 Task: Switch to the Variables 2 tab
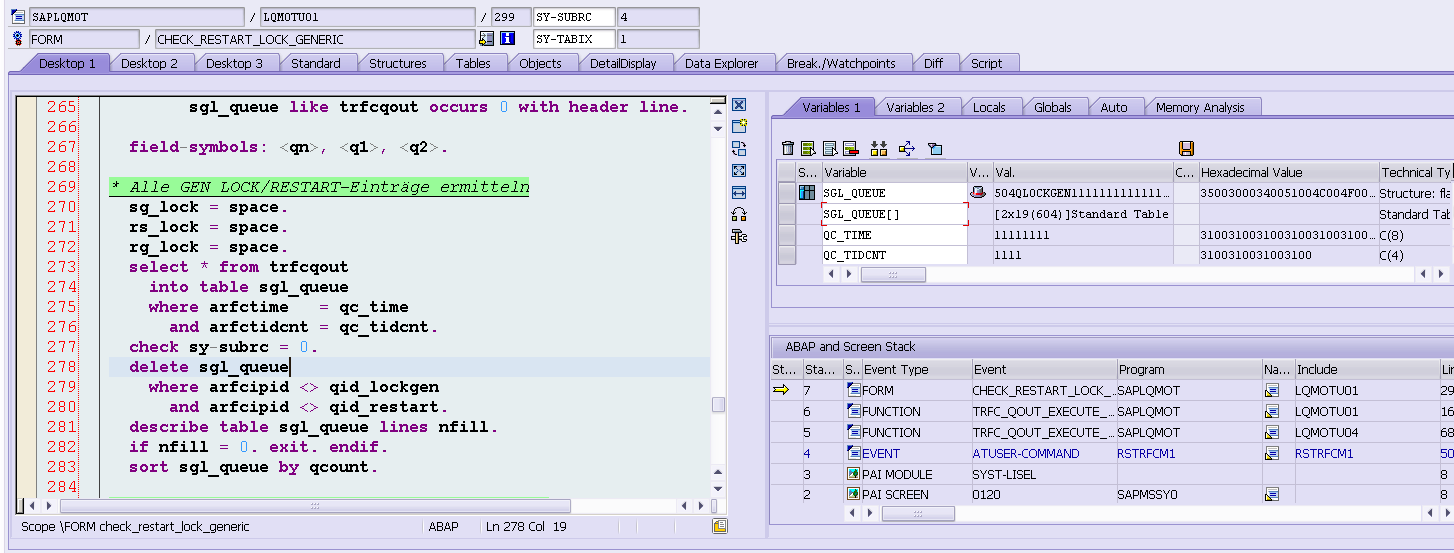pos(915,107)
